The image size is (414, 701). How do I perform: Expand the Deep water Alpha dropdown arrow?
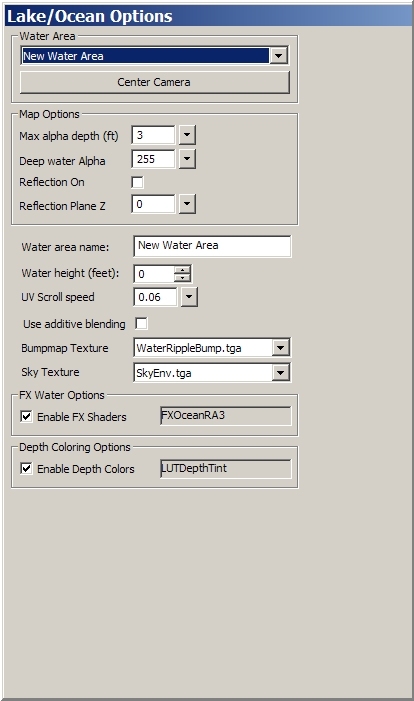[187, 159]
